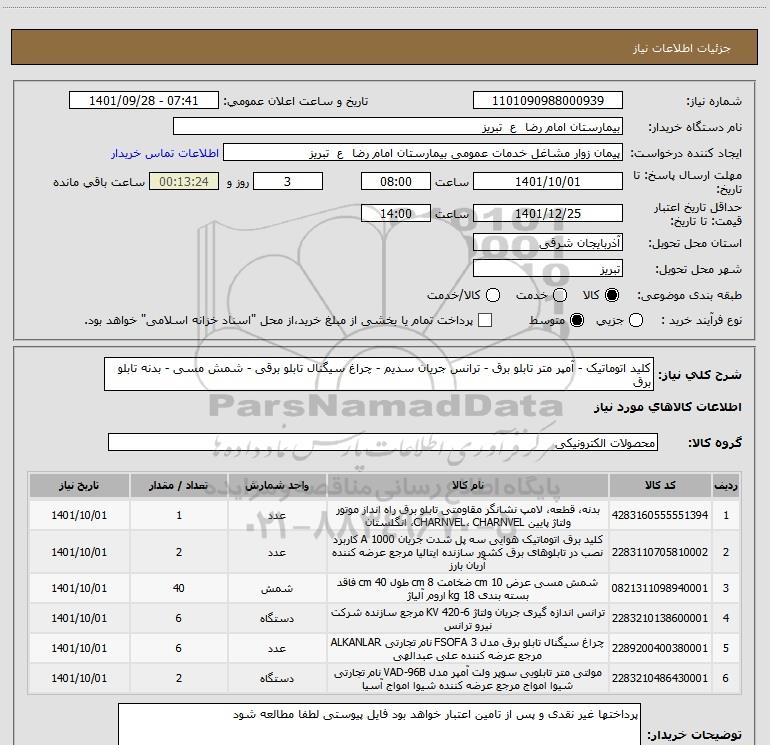Click the announcement date field 1401/09/28 - 07:41
Viewport: 770px width, 745px height.
pos(143,101)
